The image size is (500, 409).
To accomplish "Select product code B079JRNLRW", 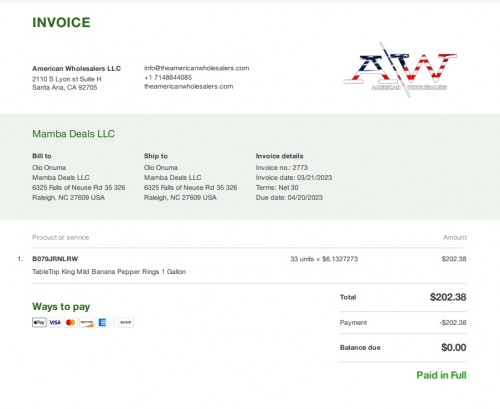I will 55,259.
